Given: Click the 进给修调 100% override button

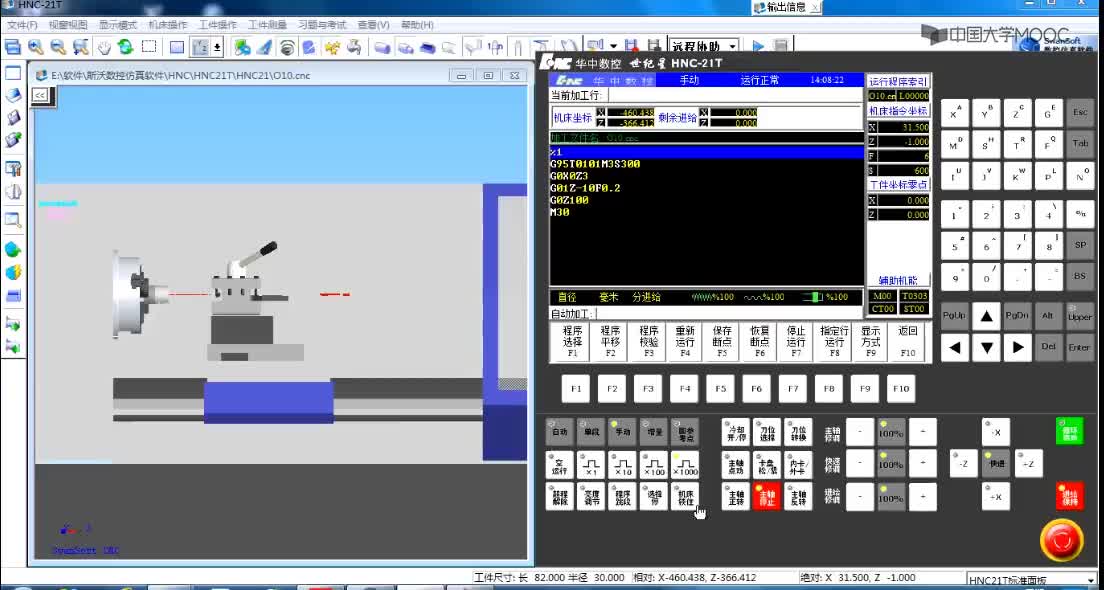Looking at the screenshot, I should 891,496.
